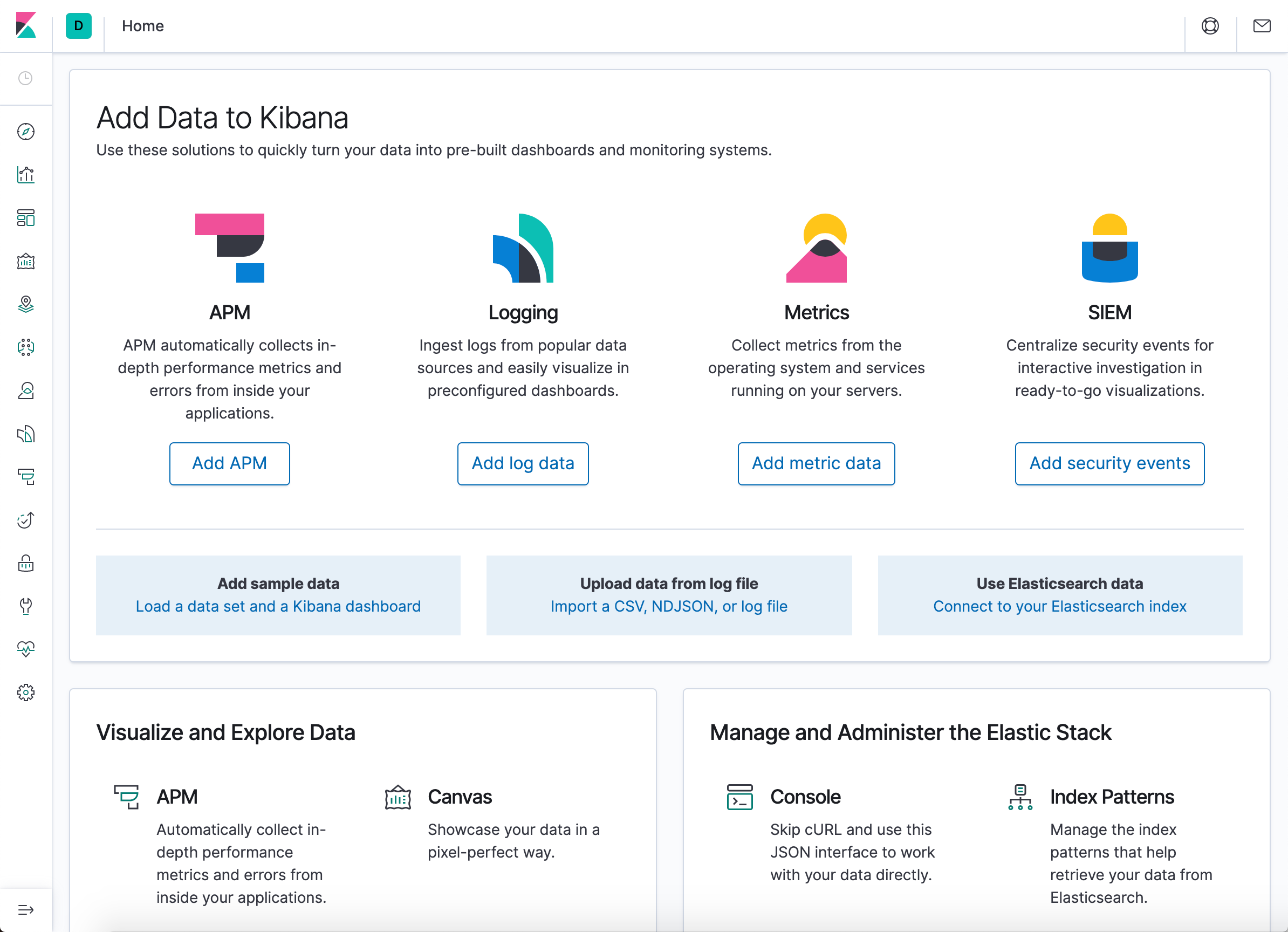Click 'Upload data from log file' title

[669, 583]
